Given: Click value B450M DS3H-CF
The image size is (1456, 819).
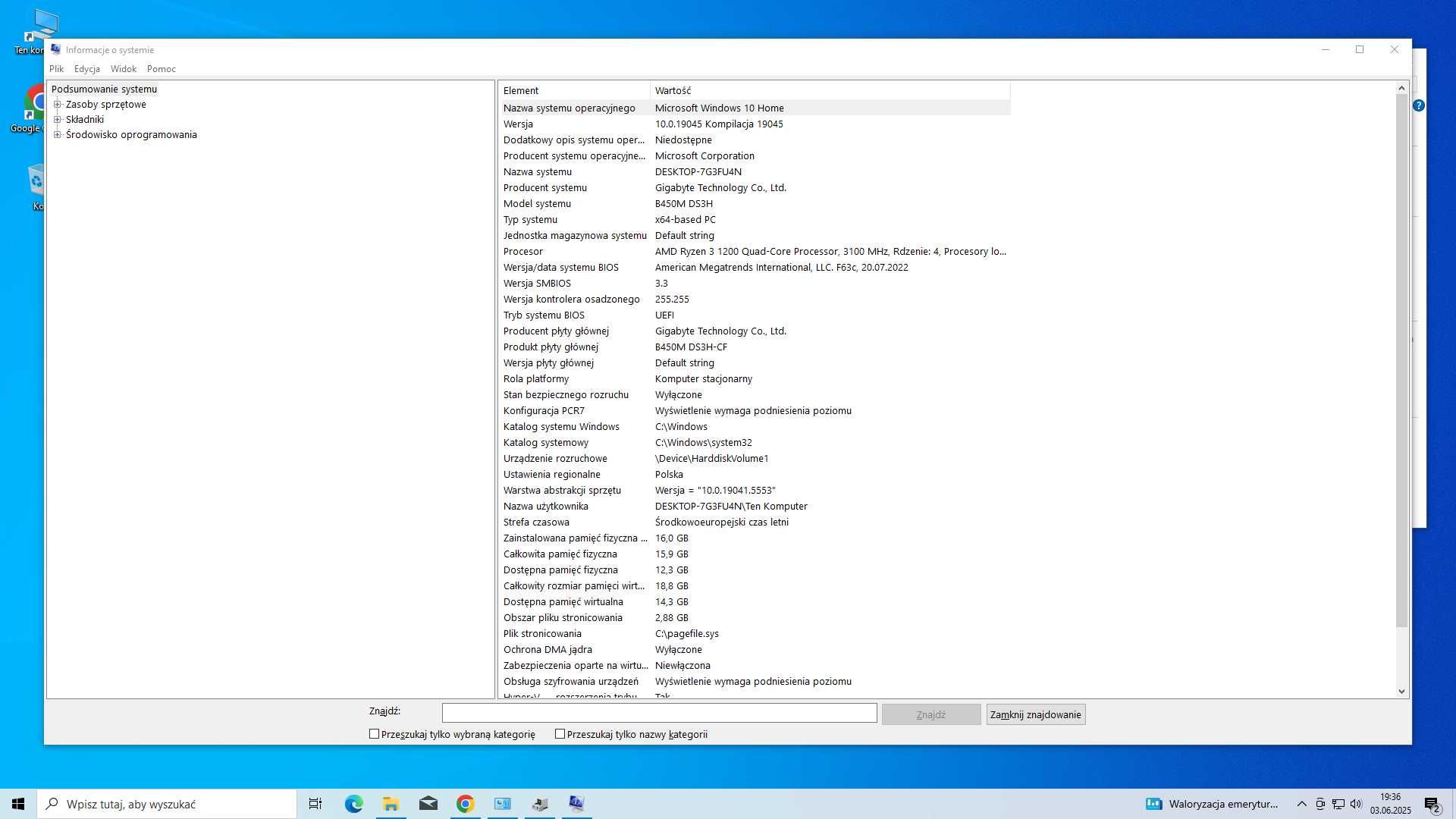Looking at the screenshot, I should 691,347.
